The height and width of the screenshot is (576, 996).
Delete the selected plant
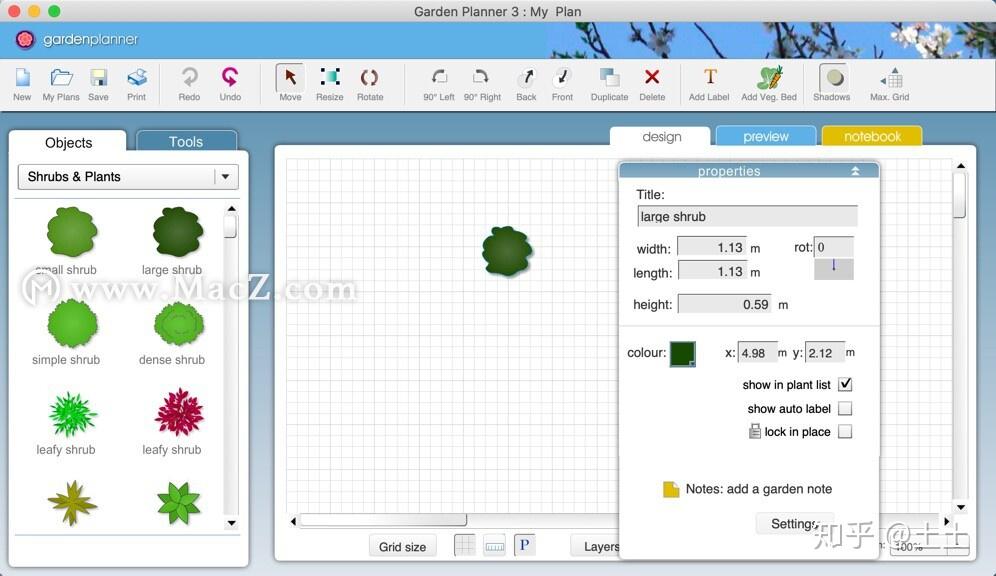[653, 83]
